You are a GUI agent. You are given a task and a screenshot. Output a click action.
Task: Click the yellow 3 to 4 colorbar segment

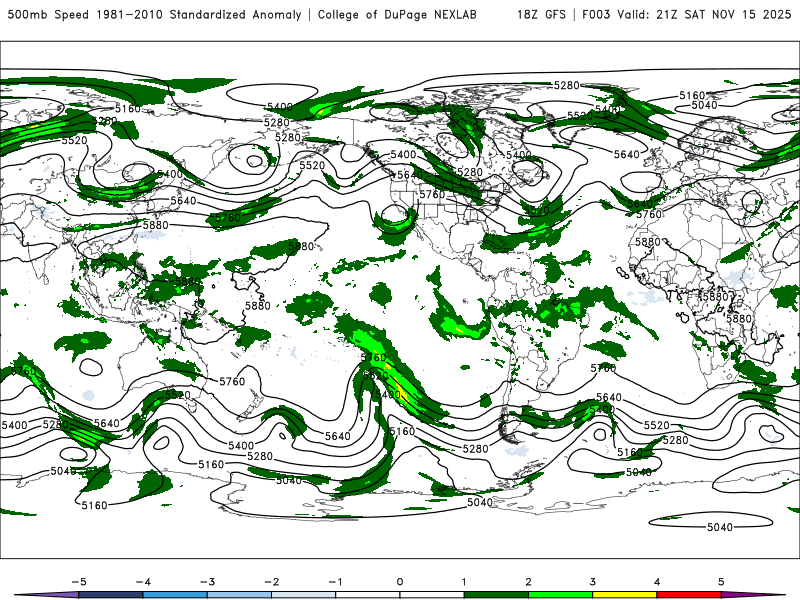pos(624,595)
